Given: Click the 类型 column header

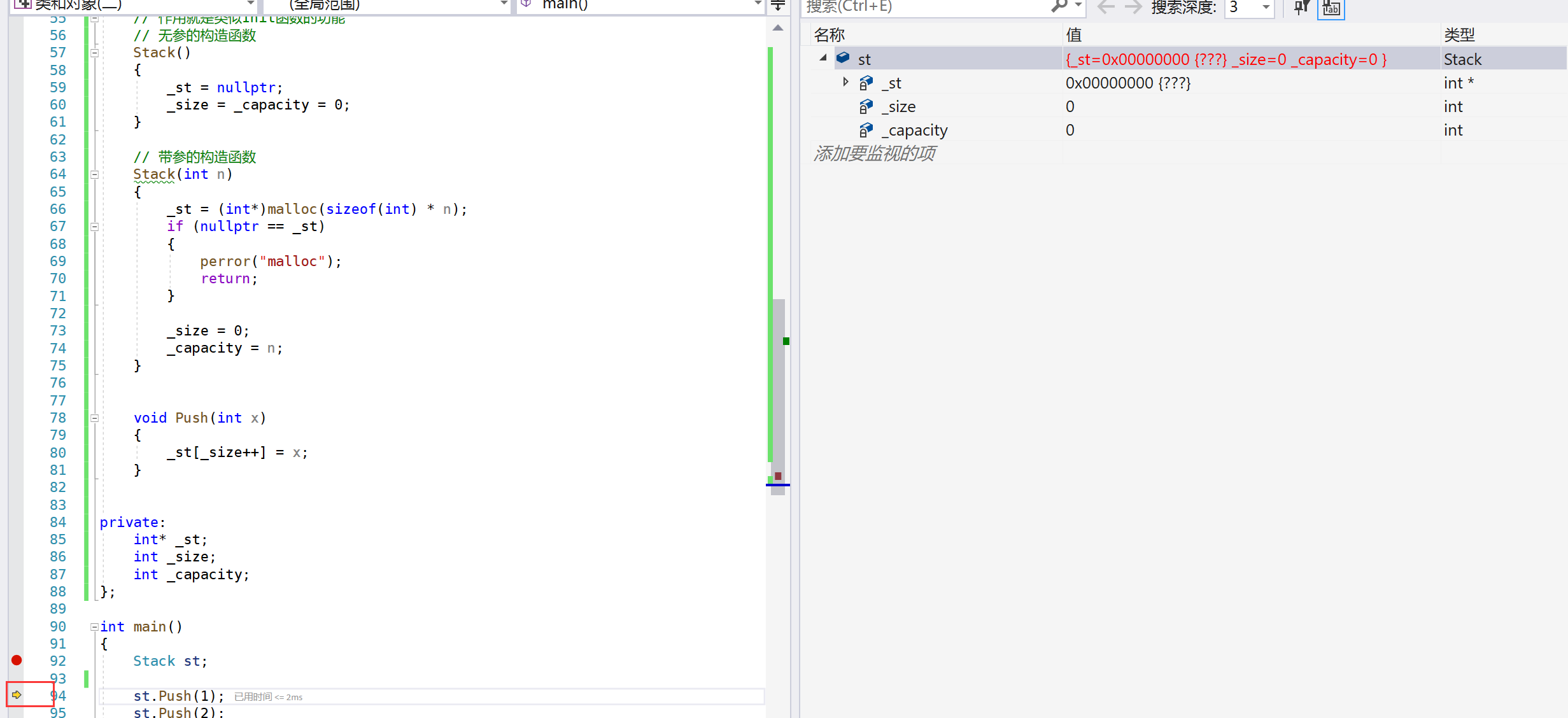Looking at the screenshot, I should coord(1459,35).
